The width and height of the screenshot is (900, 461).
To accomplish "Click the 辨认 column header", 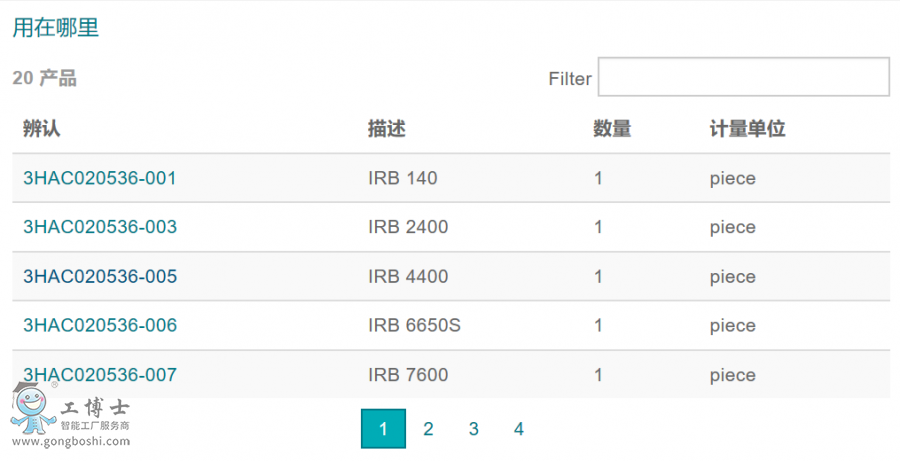I will tap(42, 129).
